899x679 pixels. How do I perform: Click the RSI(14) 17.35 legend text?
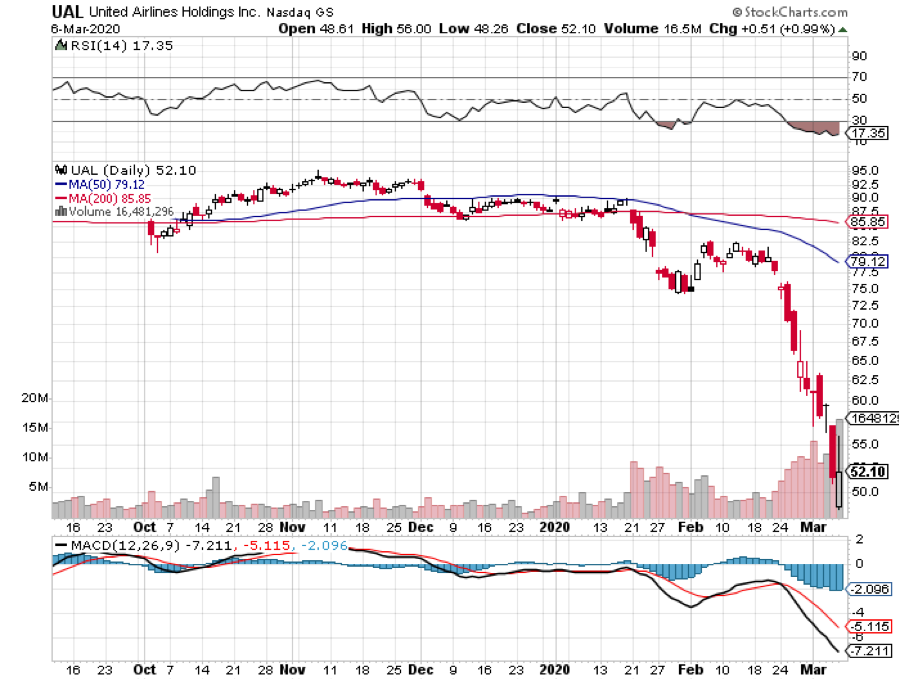[121, 45]
